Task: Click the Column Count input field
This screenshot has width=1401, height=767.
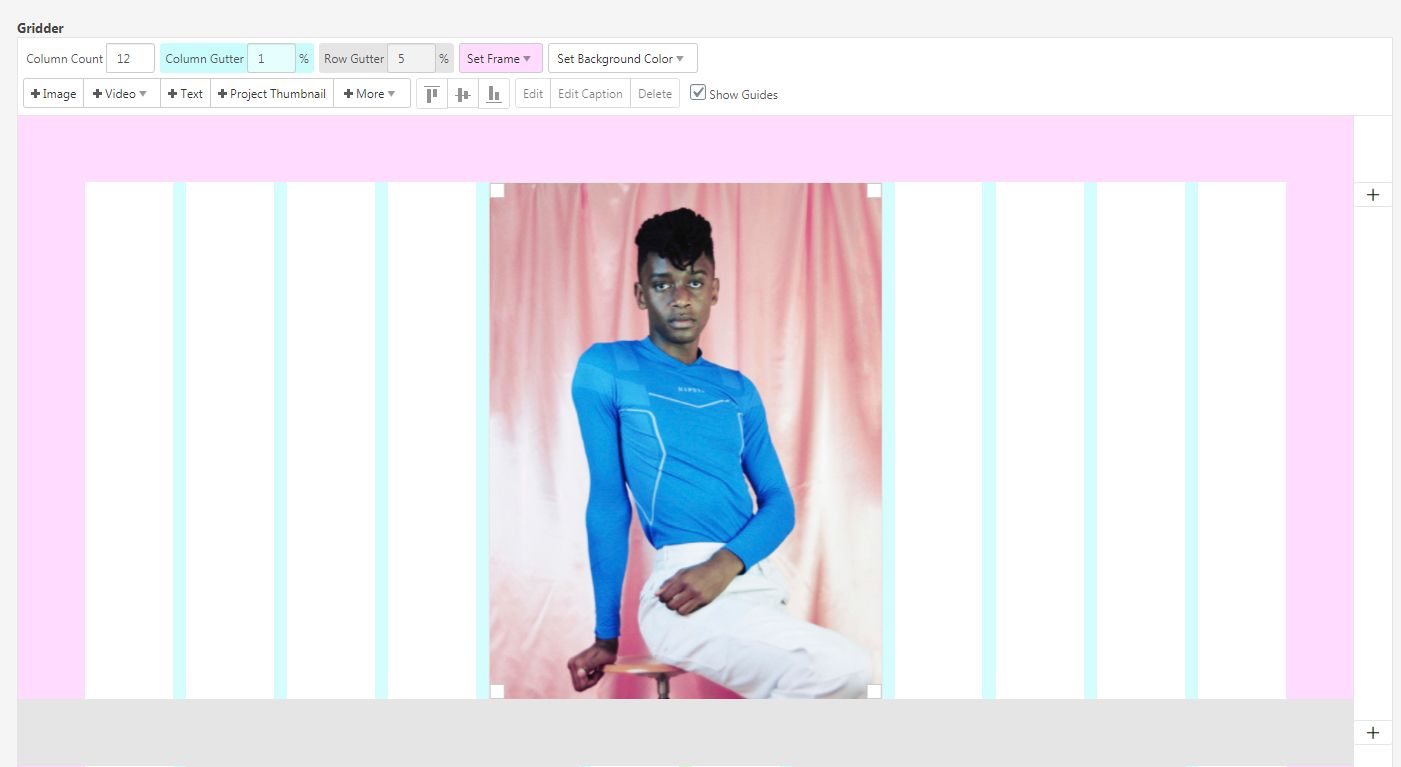Action: tap(130, 59)
